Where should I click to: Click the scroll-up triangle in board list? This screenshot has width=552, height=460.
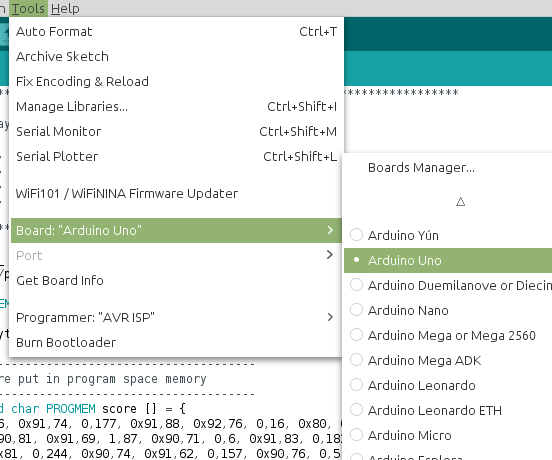pyautogui.click(x=460, y=202)
